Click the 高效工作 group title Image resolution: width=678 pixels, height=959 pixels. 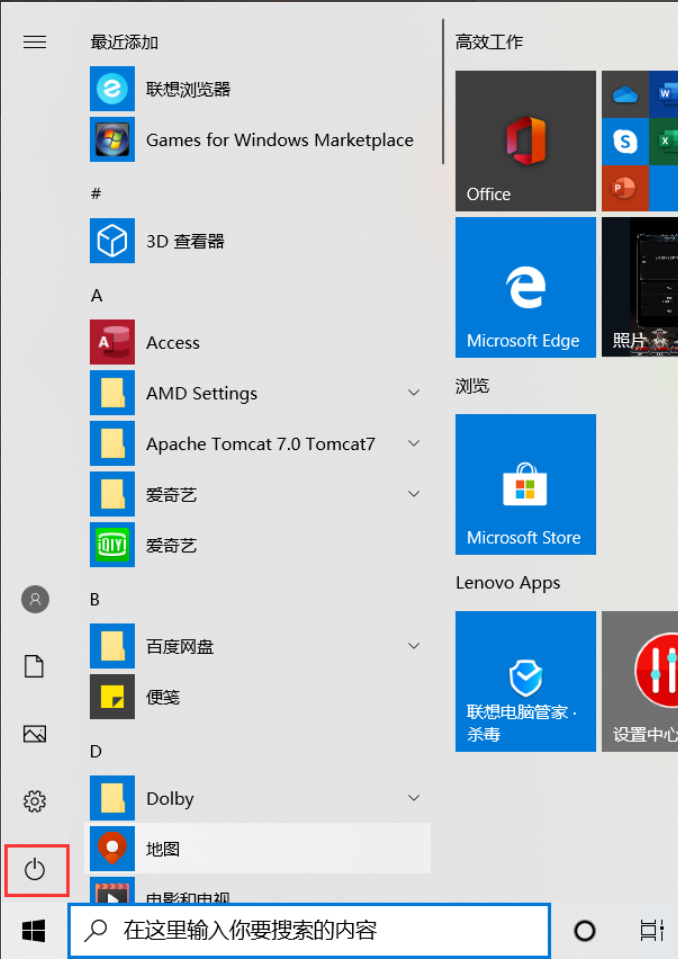[489, 42]
